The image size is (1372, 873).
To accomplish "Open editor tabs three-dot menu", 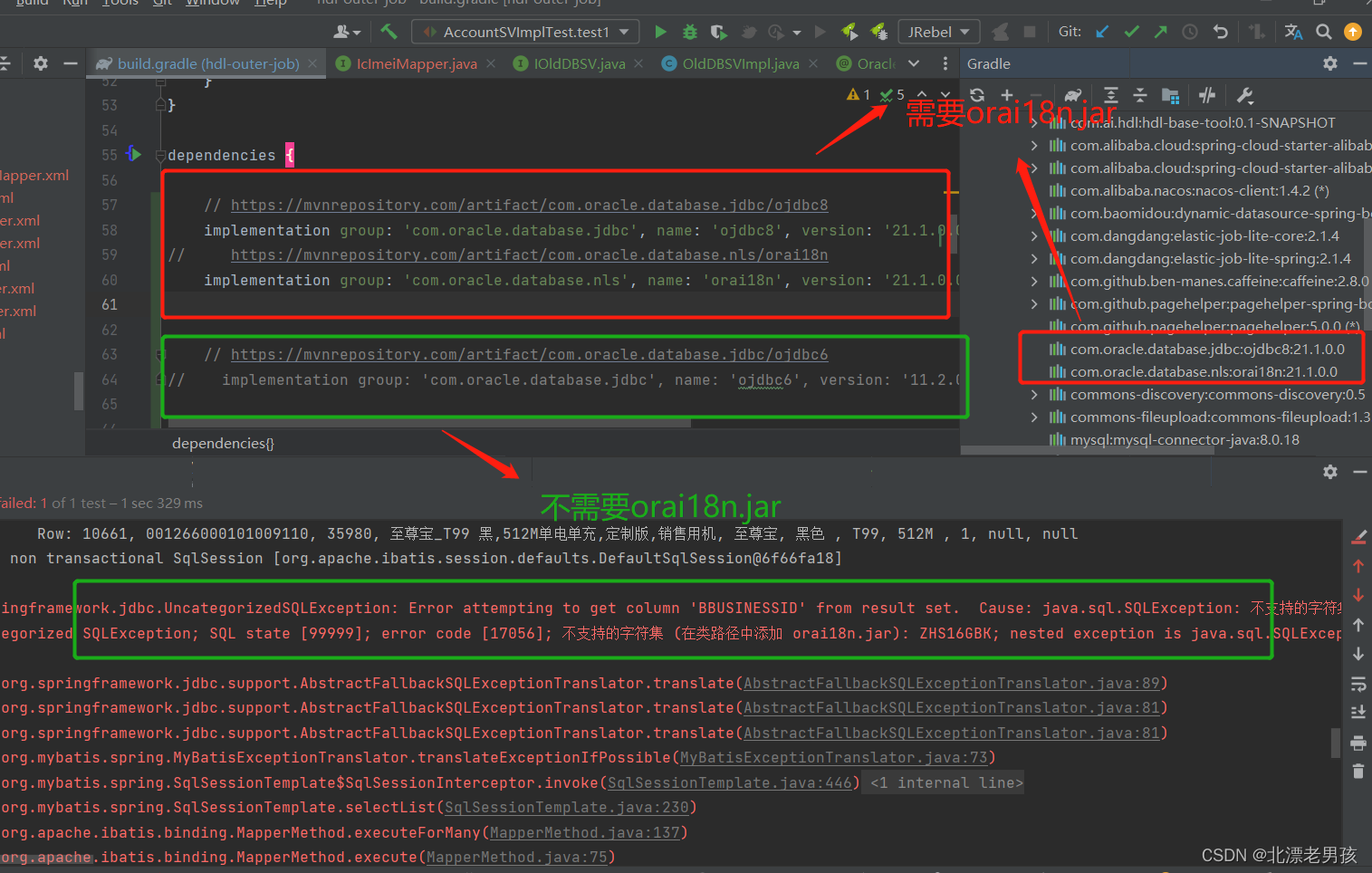I will (x=945, y=63).
